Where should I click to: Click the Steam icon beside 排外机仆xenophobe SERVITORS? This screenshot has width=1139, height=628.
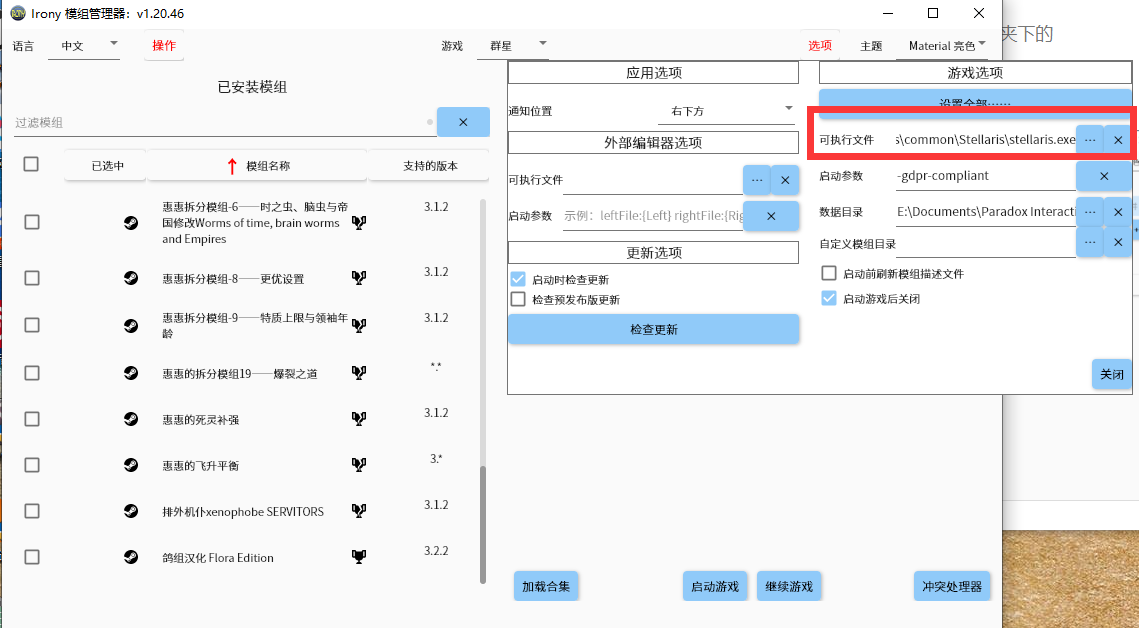pyautogui.click(x=131, y=511)
